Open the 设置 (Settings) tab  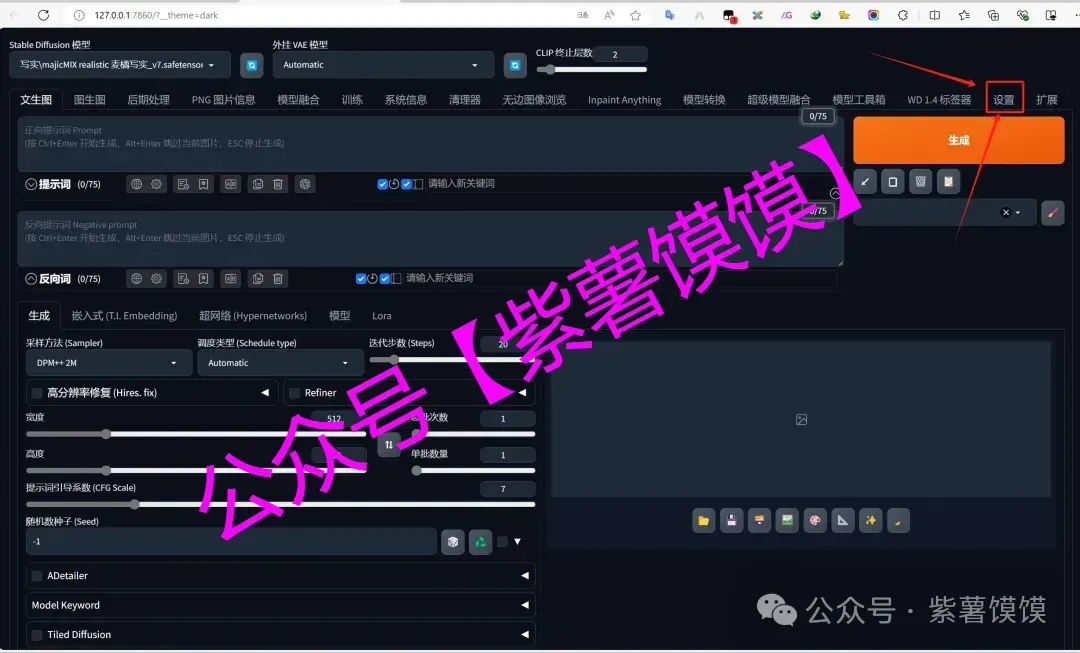[1003, 100]
